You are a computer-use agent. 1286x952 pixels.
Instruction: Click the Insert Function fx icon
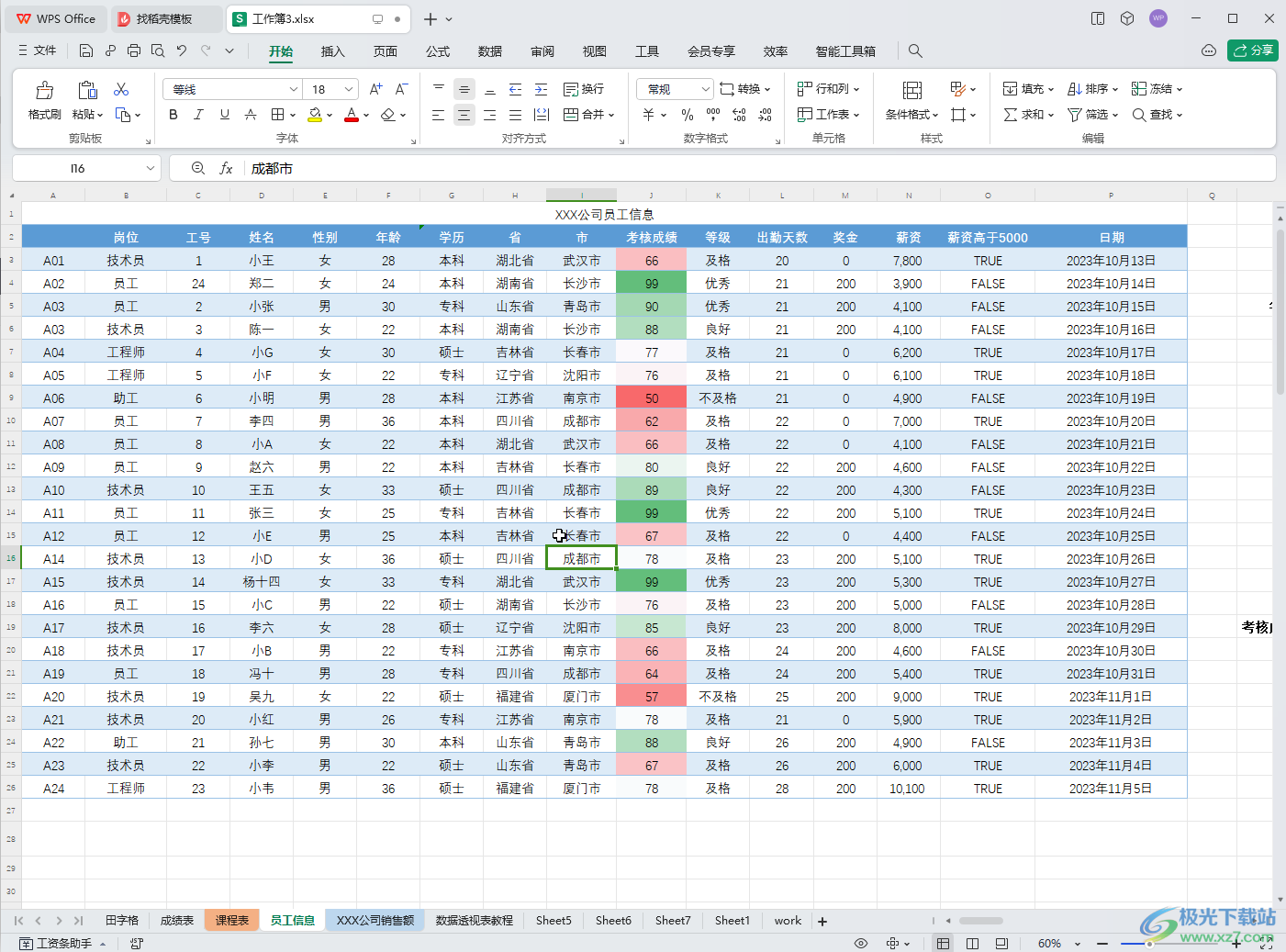pyautogui.click(x=226, y=168)
